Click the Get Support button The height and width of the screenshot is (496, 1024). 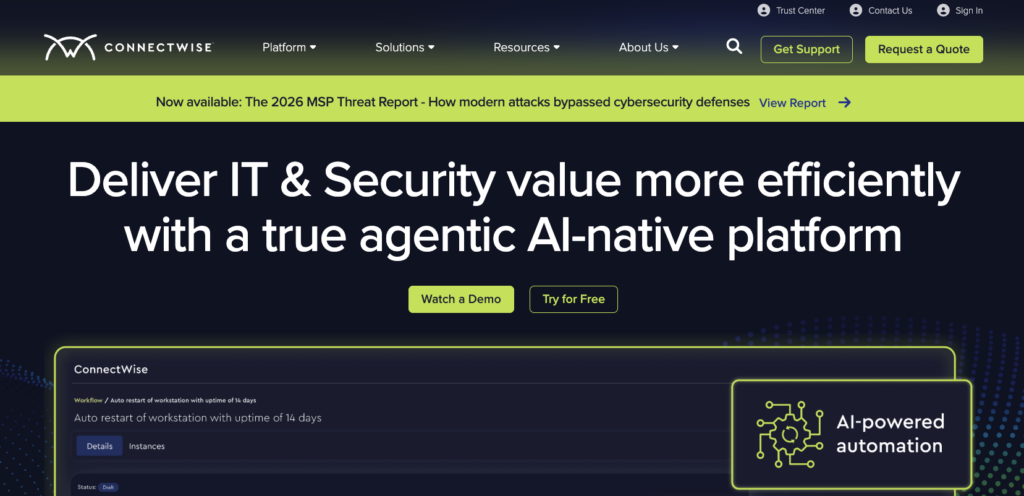(807, 50)
